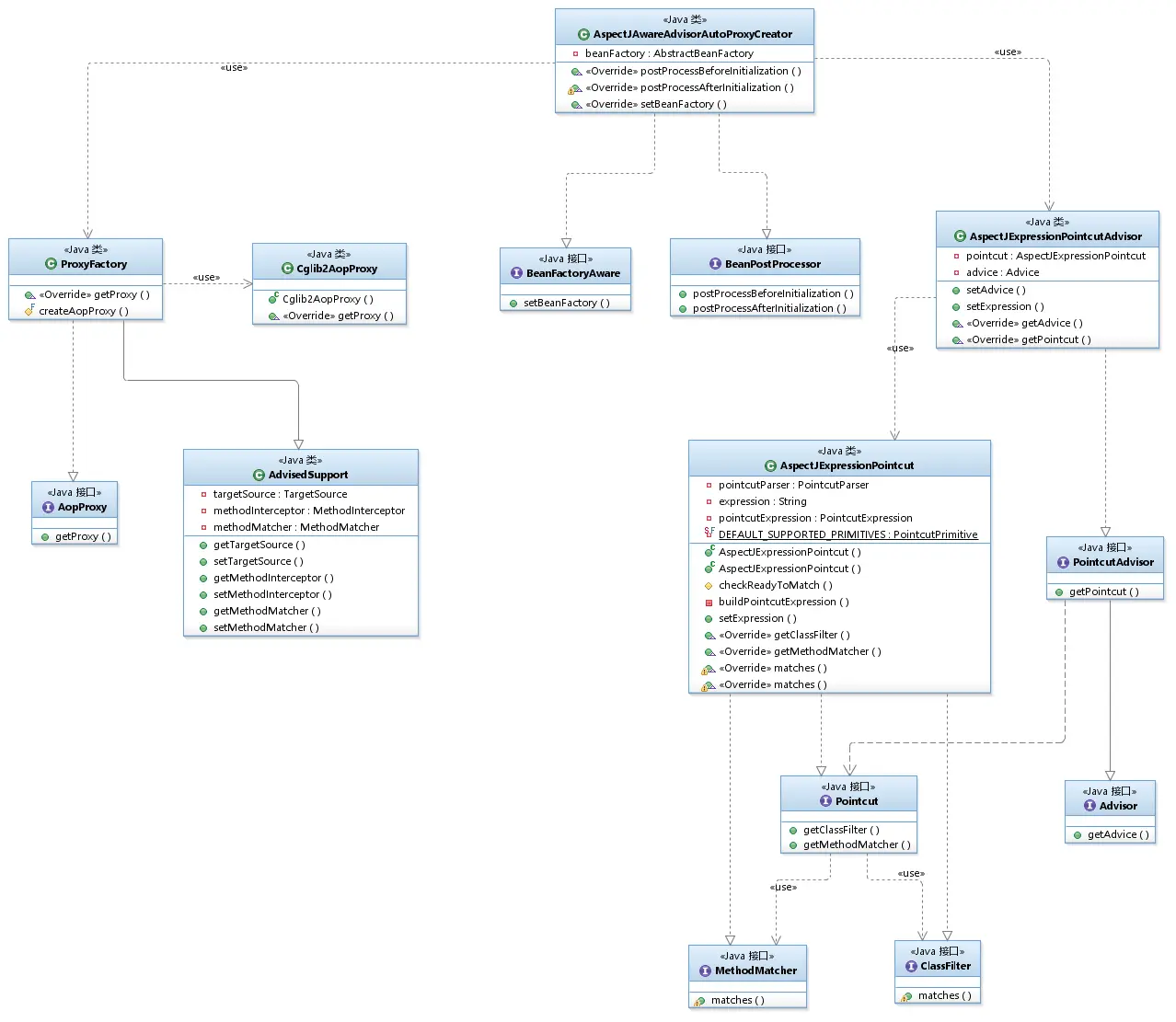Image resolution: width=1176 pixels, height=1022 pixels.
Task: Click the postProcessAfterInitialization override method text
Action: [x=689, y=87]
